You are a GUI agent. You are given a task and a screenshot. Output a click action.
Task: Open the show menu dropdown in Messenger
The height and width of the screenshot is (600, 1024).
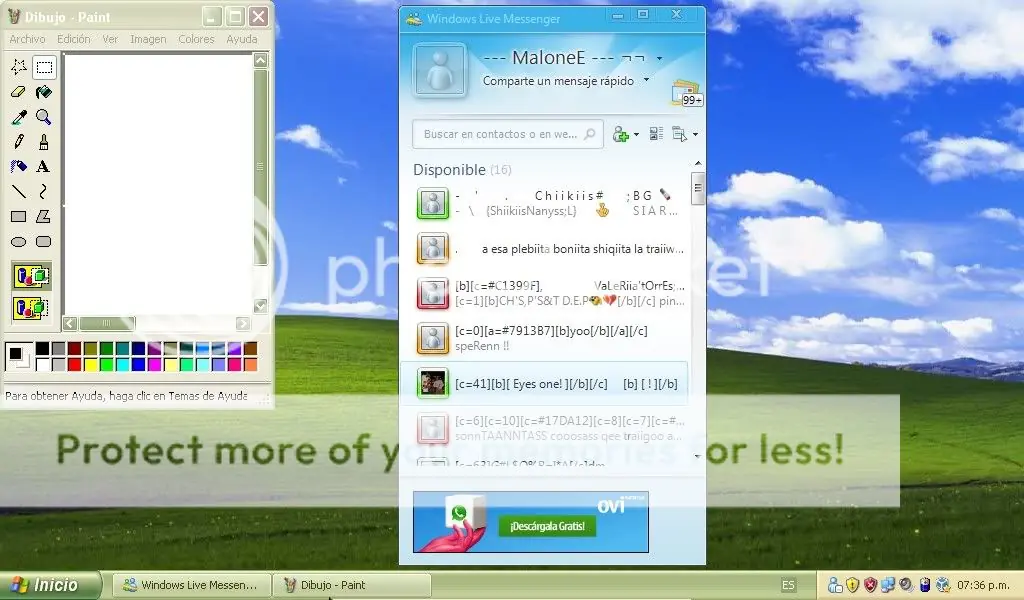(696, 134)
